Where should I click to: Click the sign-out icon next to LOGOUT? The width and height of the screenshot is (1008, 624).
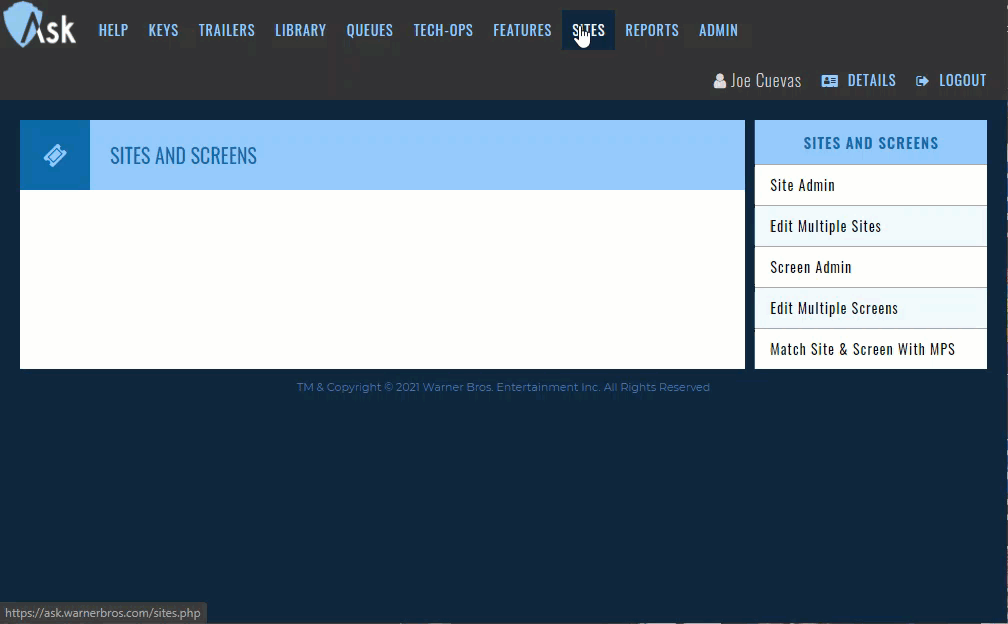coord(922,80)
